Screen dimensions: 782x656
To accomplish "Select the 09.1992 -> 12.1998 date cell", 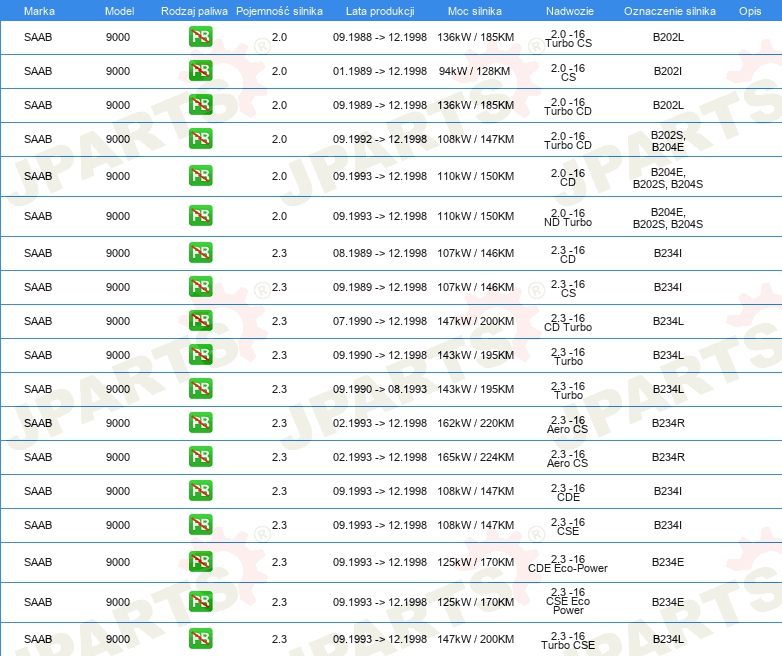I will (380, 139).
